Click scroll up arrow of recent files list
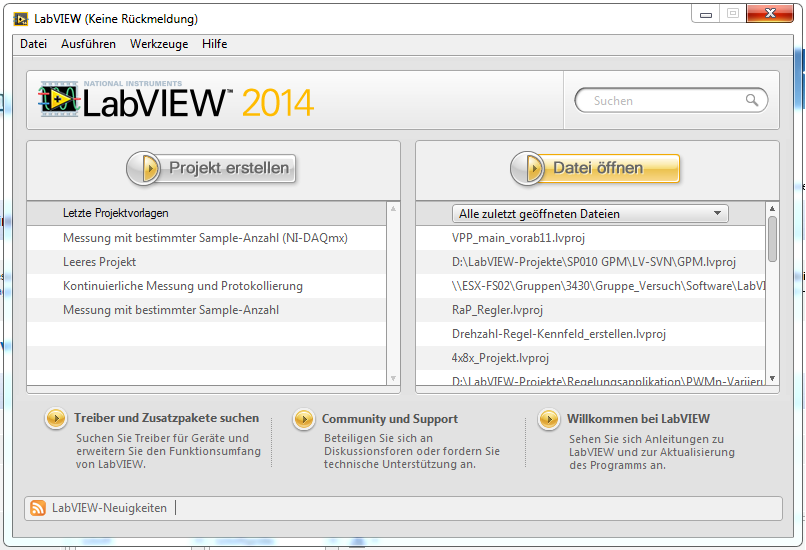Image resolution: width=806 pixels, height=550 pixels. 772,208
